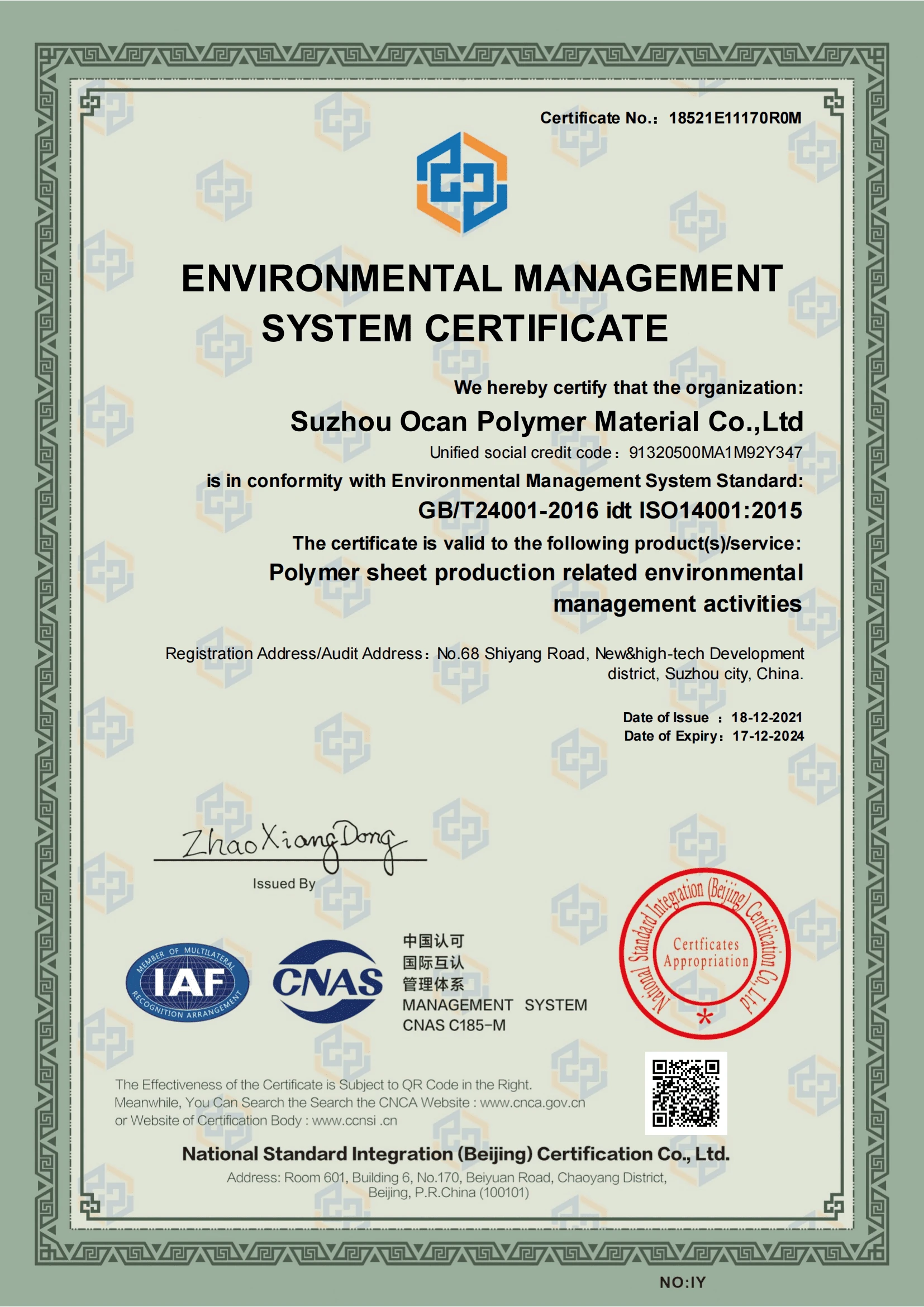Click the QR code
Viewport: 924px width, 1307px height.
pos(686,1093)
